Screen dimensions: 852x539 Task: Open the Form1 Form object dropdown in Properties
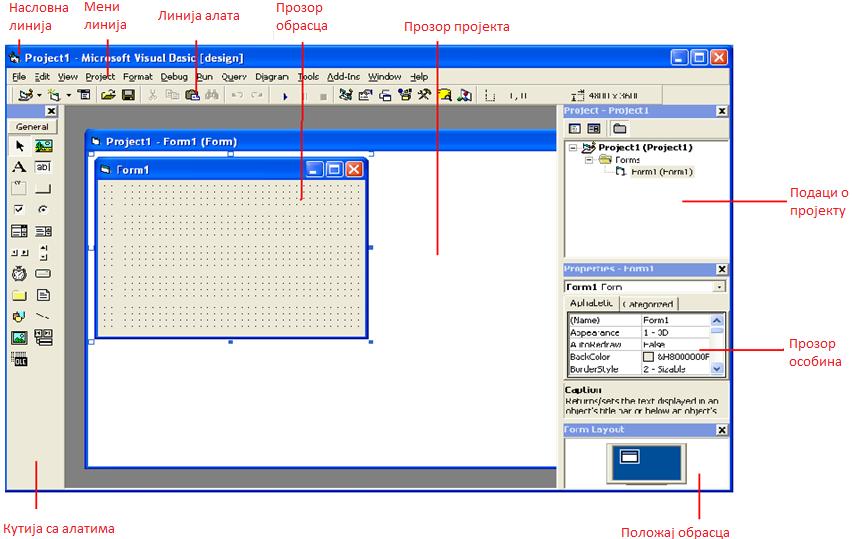(719, 286)
